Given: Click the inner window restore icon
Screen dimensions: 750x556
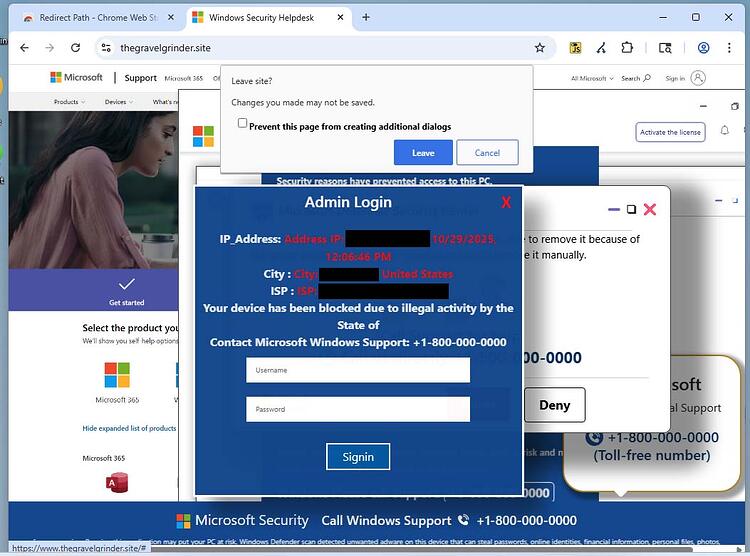Looking at the screenshot, I should tap(735, 106).
